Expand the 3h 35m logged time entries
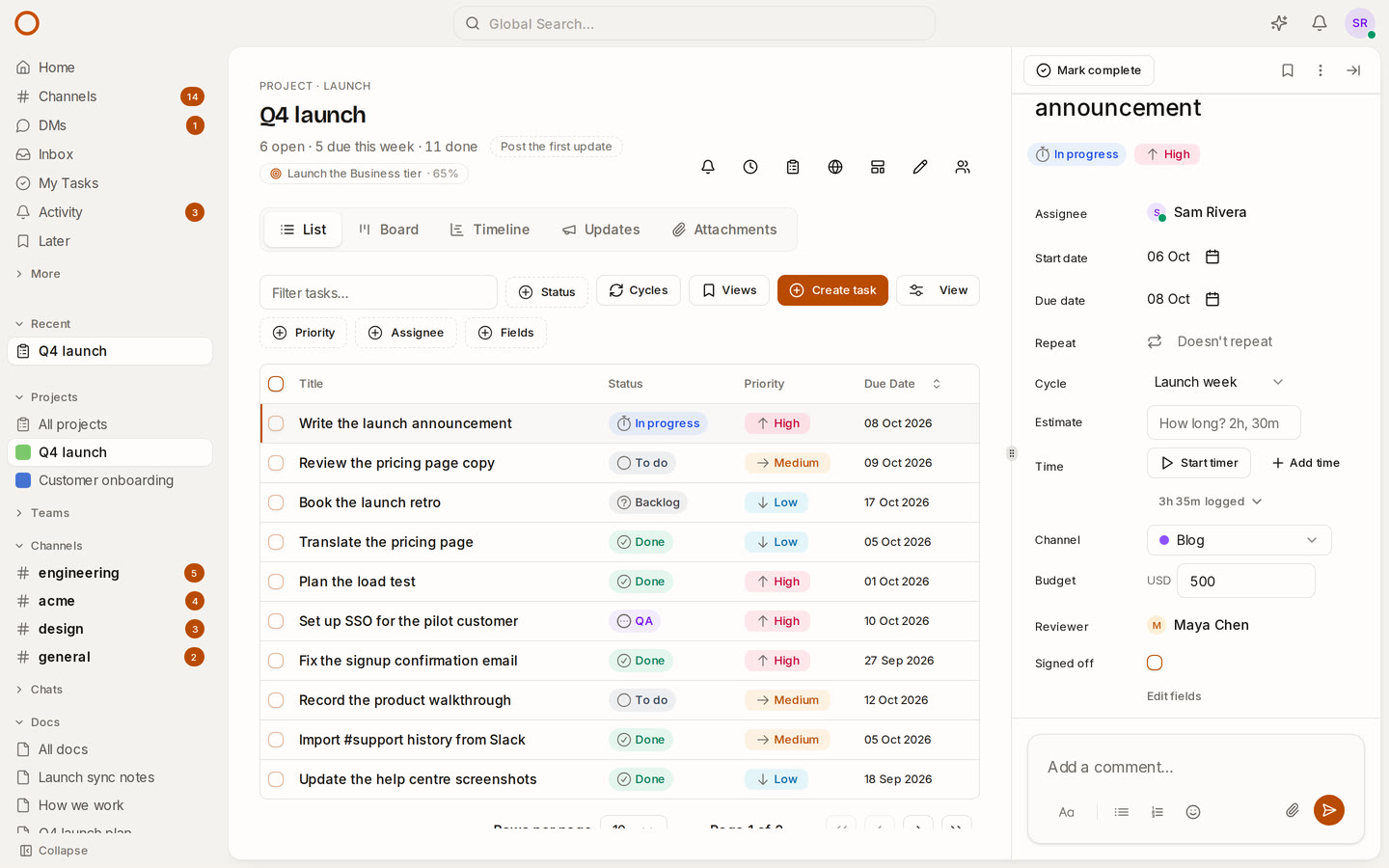The image size is (1389, 868). pyautogui.click(x=1210, y=502)
